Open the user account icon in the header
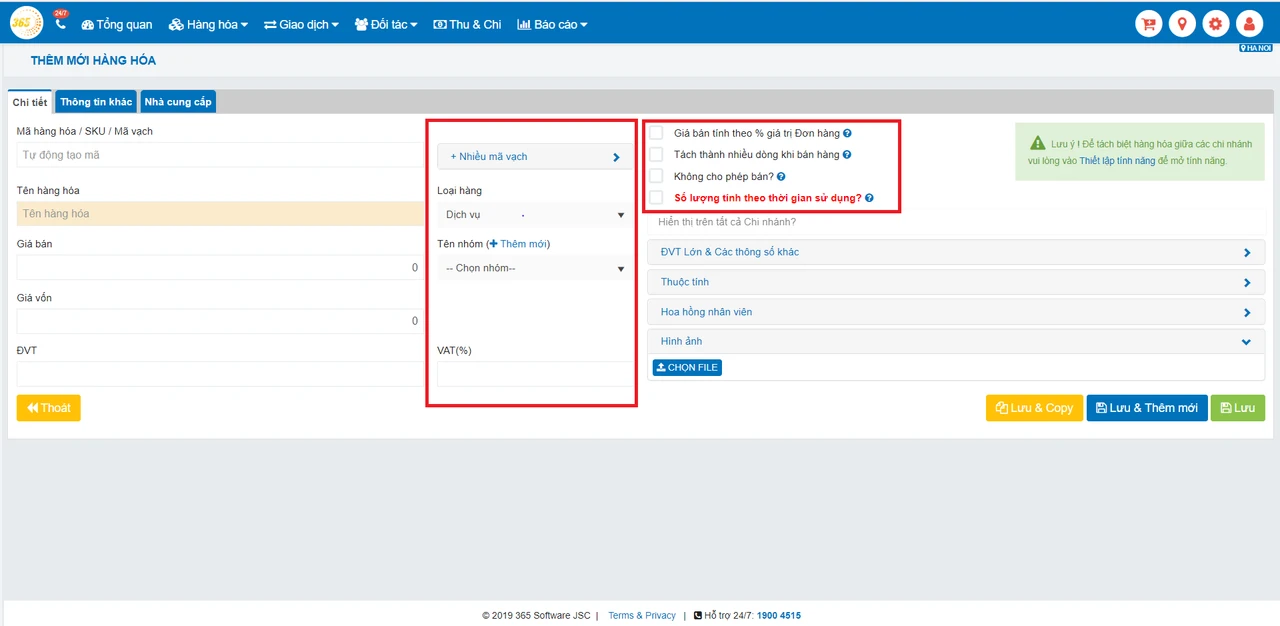This screenshot has height=626, width=1280. pos(1249,24)
